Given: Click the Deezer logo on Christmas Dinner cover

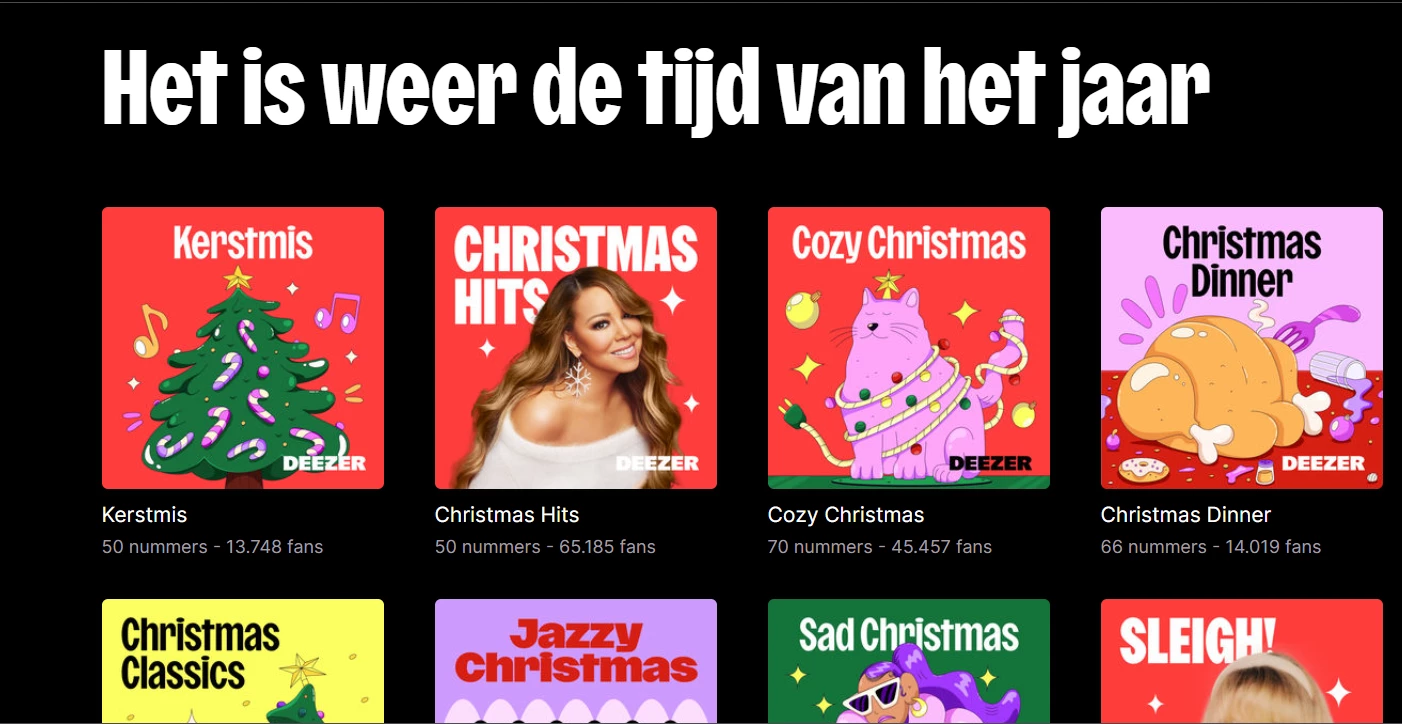Looking at the screenshot, I should pyautogui.click(x=1323, y=463).
